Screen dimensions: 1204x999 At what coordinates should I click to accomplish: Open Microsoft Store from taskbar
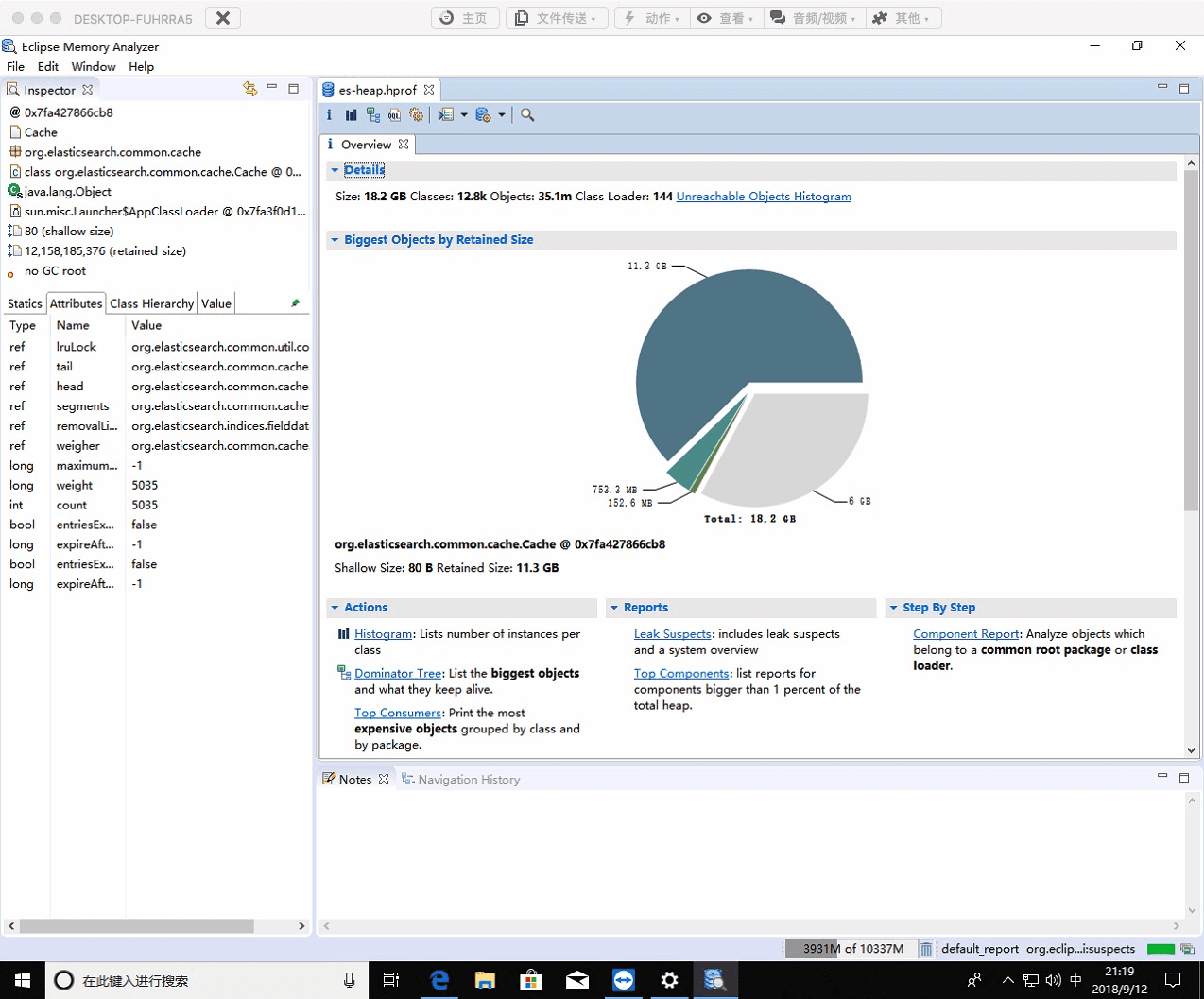click(x=531, y=980)
